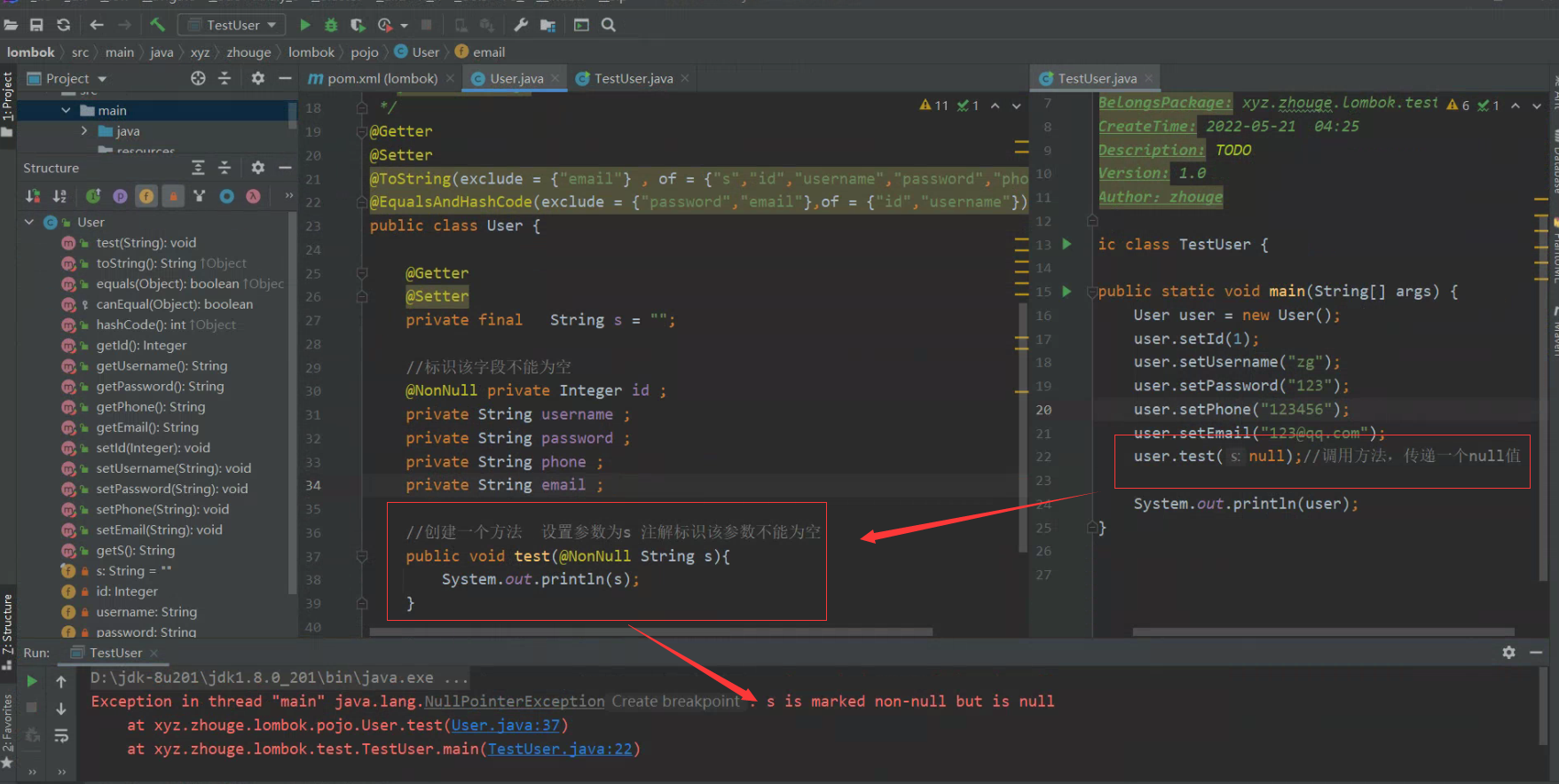
Task: Switch to the pom.xml (lombok) tab
Action: [x=382, y=78]
